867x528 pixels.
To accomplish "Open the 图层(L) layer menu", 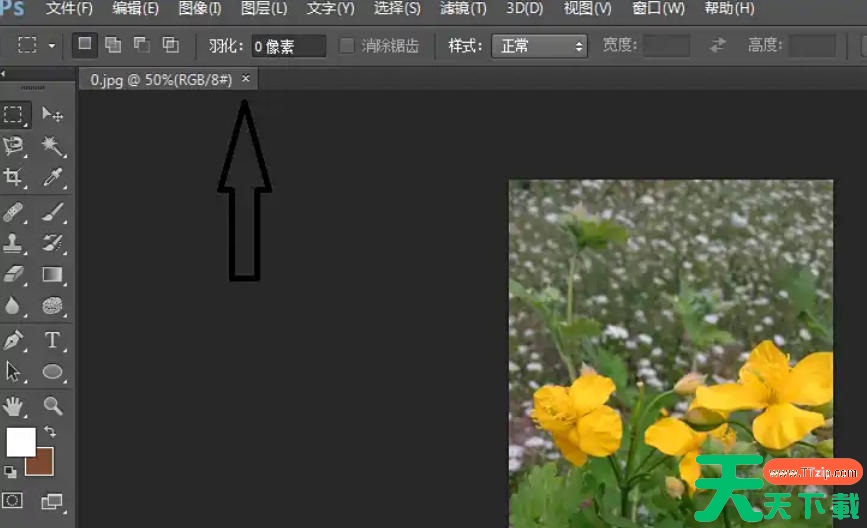I will click(x=264, y=9).
